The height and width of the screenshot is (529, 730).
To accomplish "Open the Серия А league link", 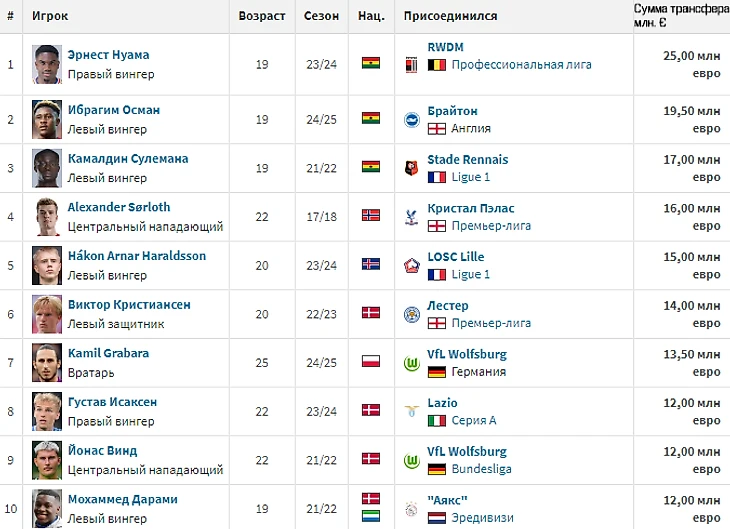I will [476, 420].
